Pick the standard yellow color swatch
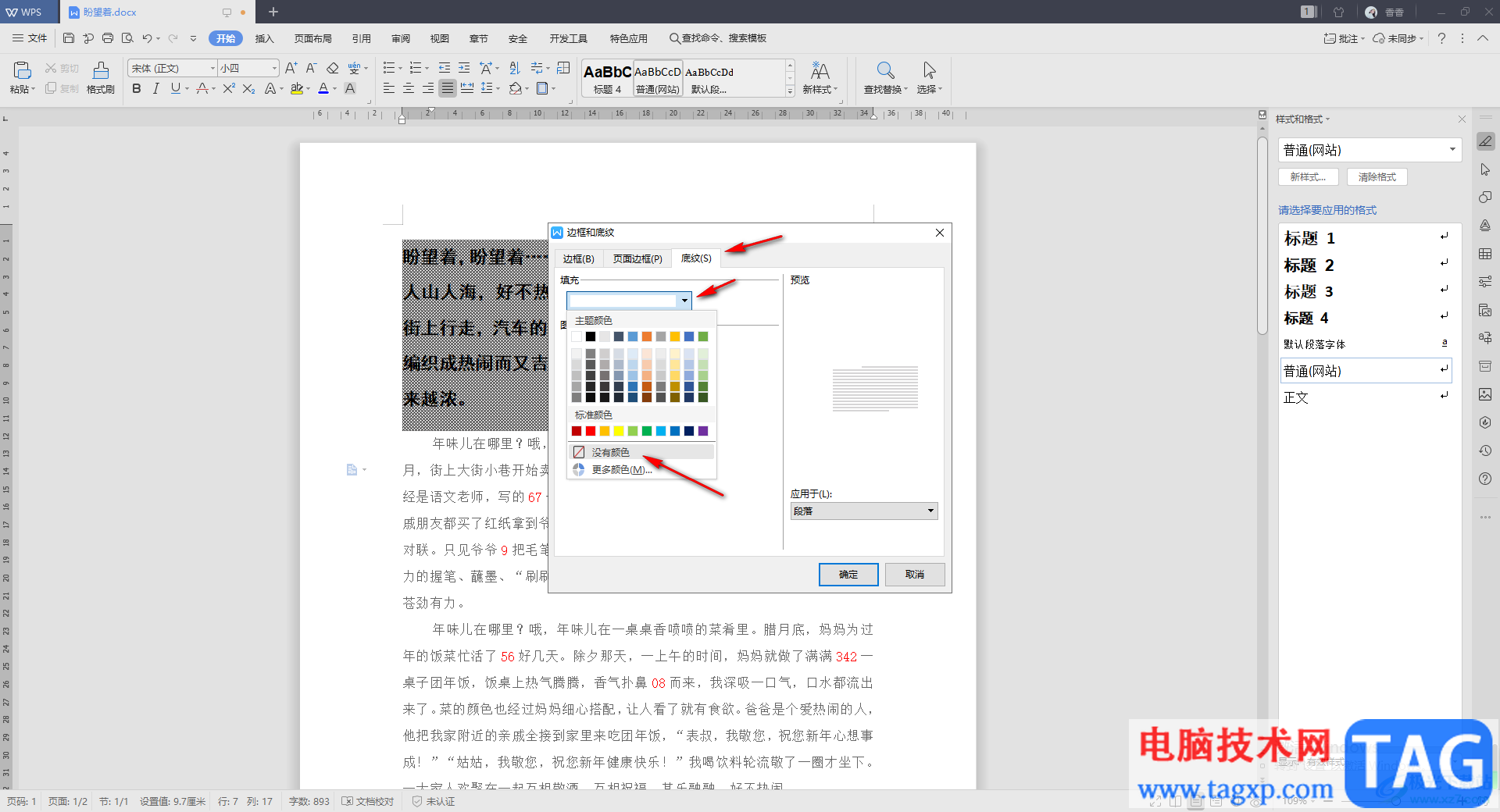Image resolution: width=1500 pixels, height=812 pixels. click(619, 431)
